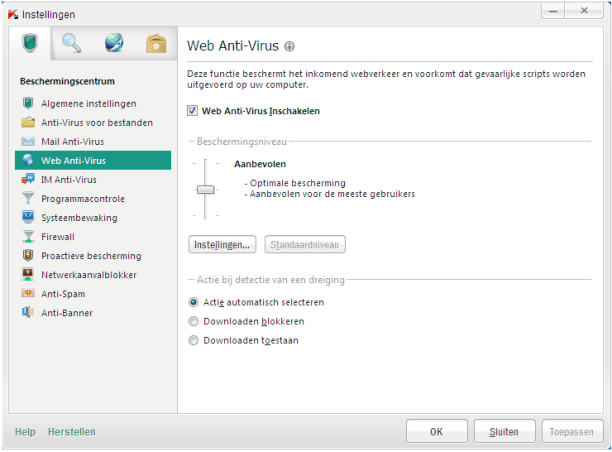Open the Scan tab with magnifier icon

(x=71, y=43)
